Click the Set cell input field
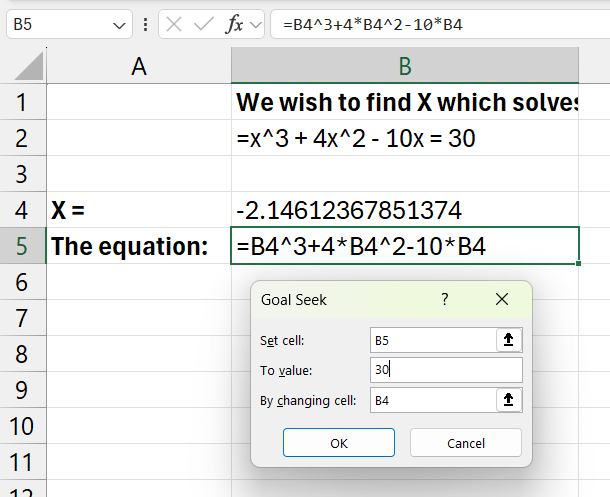The image size is (610, 497). (x=433, y=340)
